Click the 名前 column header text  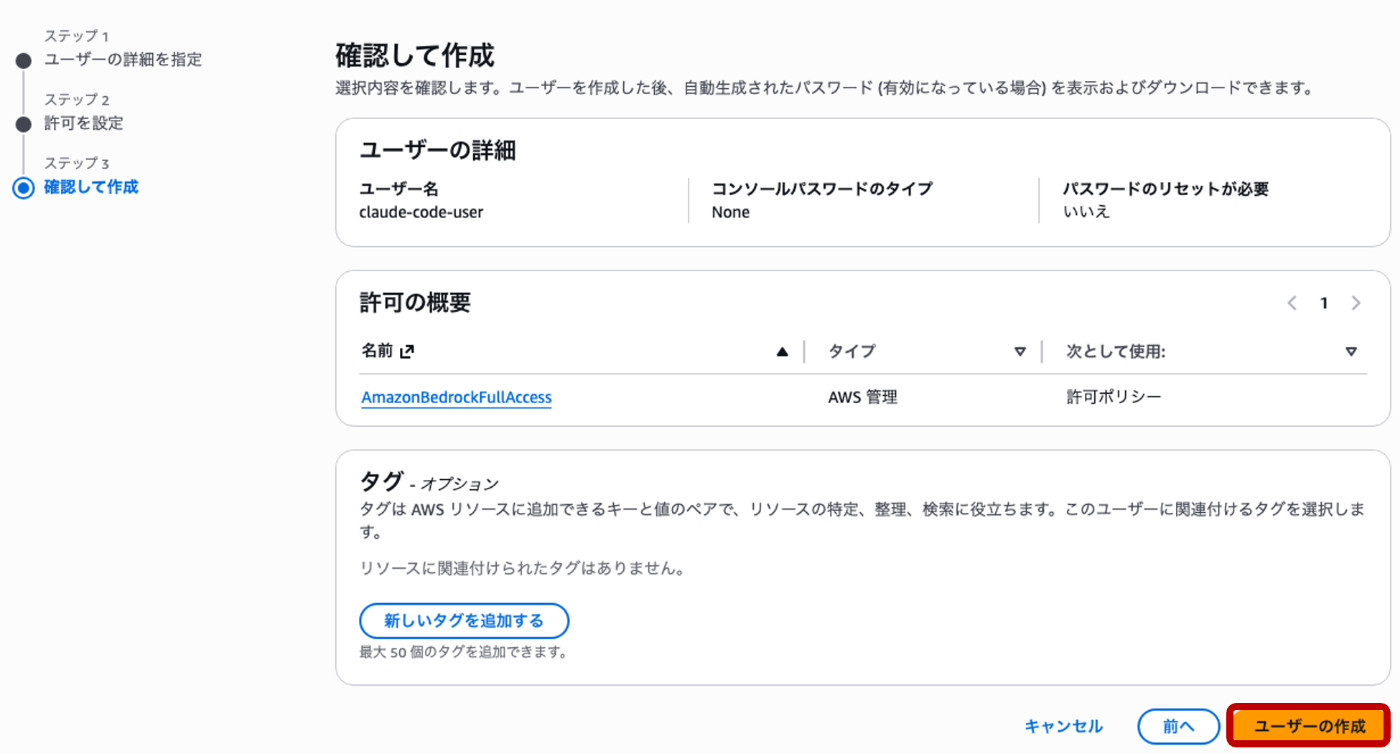click(377, 352)
